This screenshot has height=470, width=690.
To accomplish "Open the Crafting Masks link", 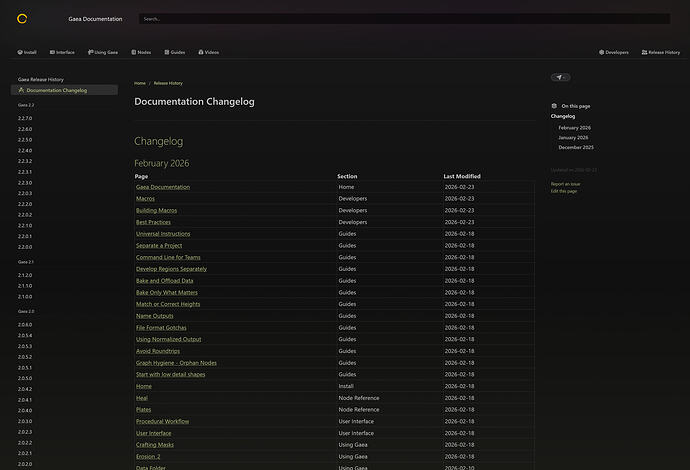I will tap(154, 445).
